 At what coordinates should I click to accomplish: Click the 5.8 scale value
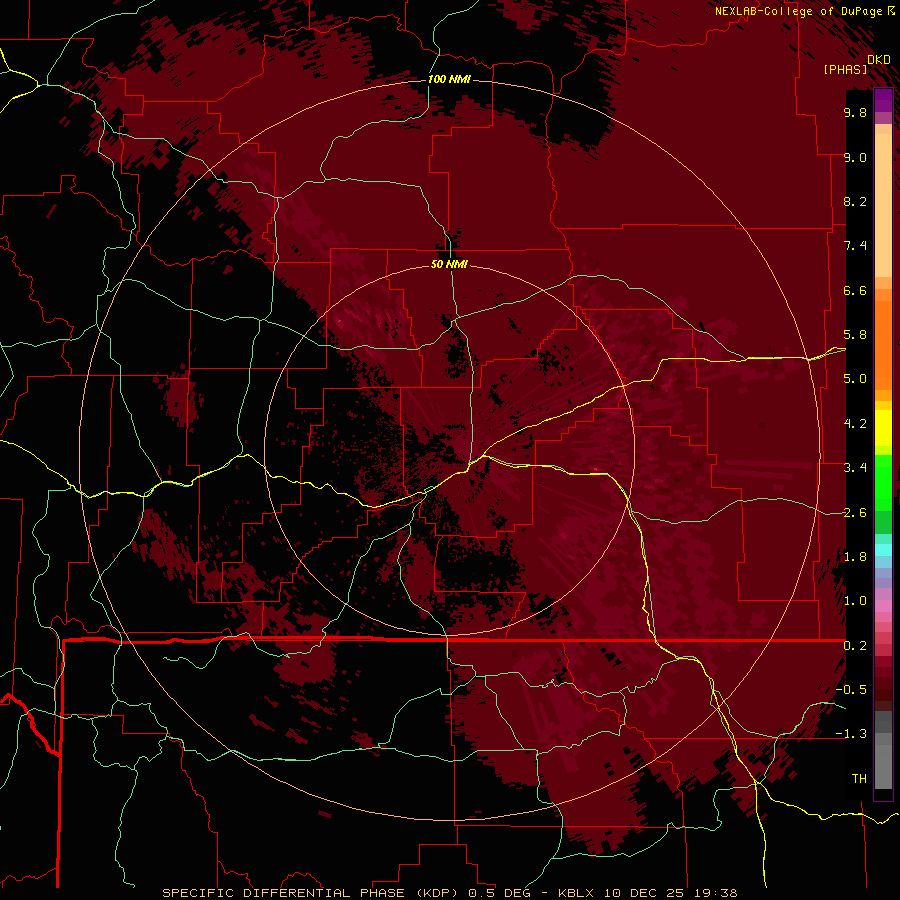point(855,335)
